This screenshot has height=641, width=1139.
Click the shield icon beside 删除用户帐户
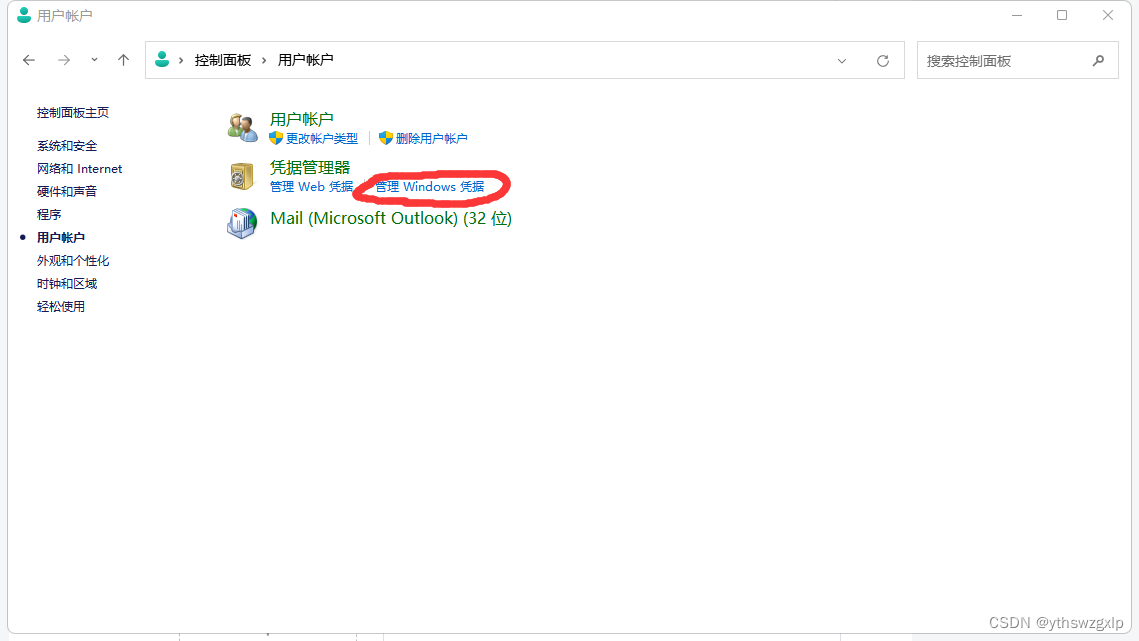click(386, 138)
